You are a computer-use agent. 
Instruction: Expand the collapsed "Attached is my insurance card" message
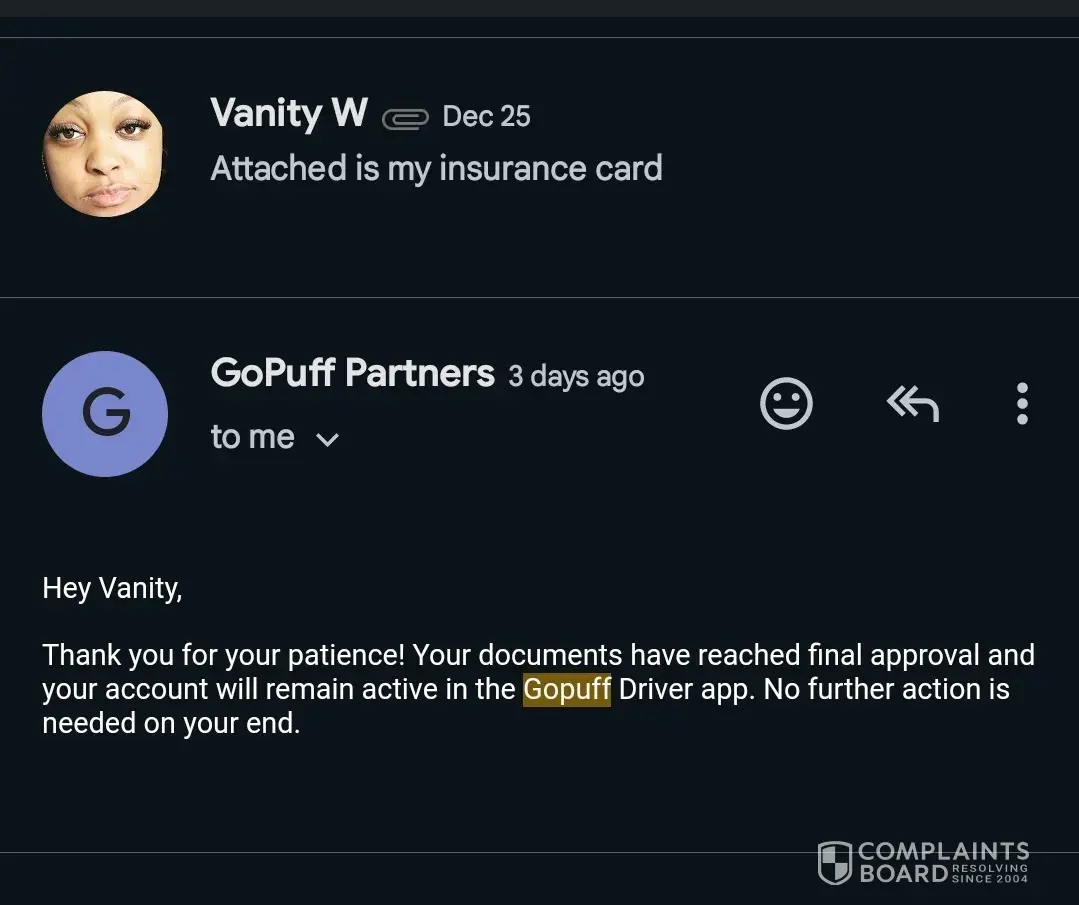coord(436,168)
